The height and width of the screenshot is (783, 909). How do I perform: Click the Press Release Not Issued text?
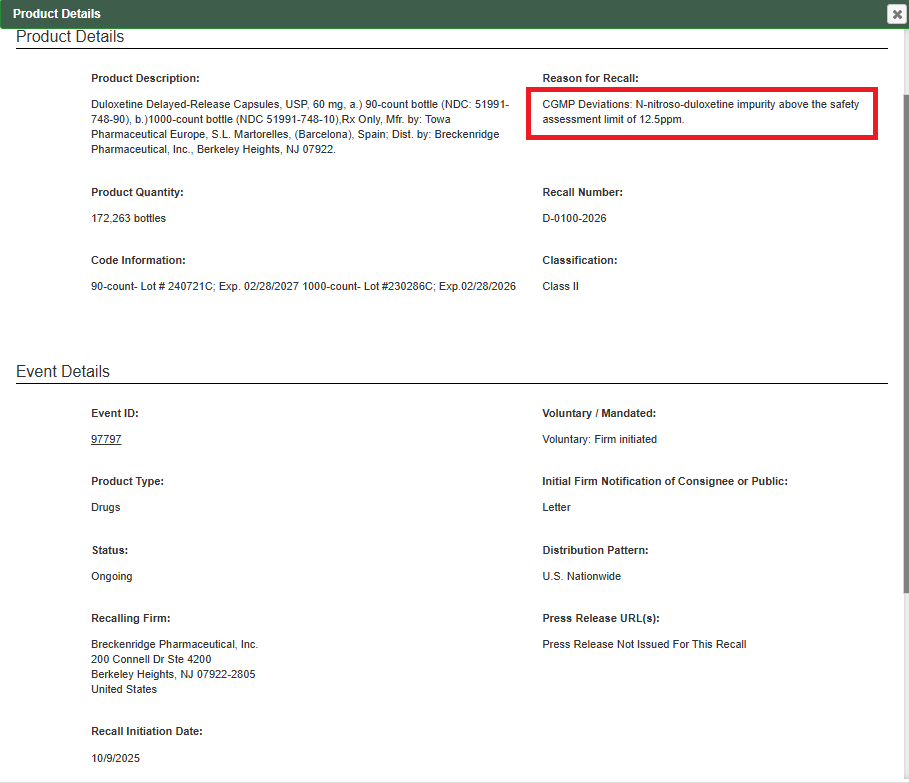click(644, 644)
